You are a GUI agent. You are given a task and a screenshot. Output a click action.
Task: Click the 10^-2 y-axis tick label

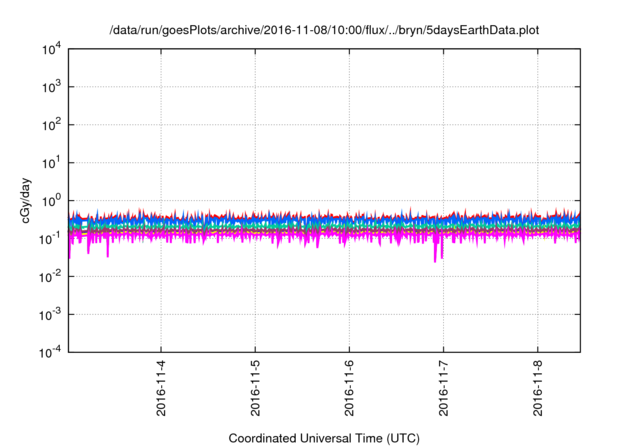(x=50, y=277)
